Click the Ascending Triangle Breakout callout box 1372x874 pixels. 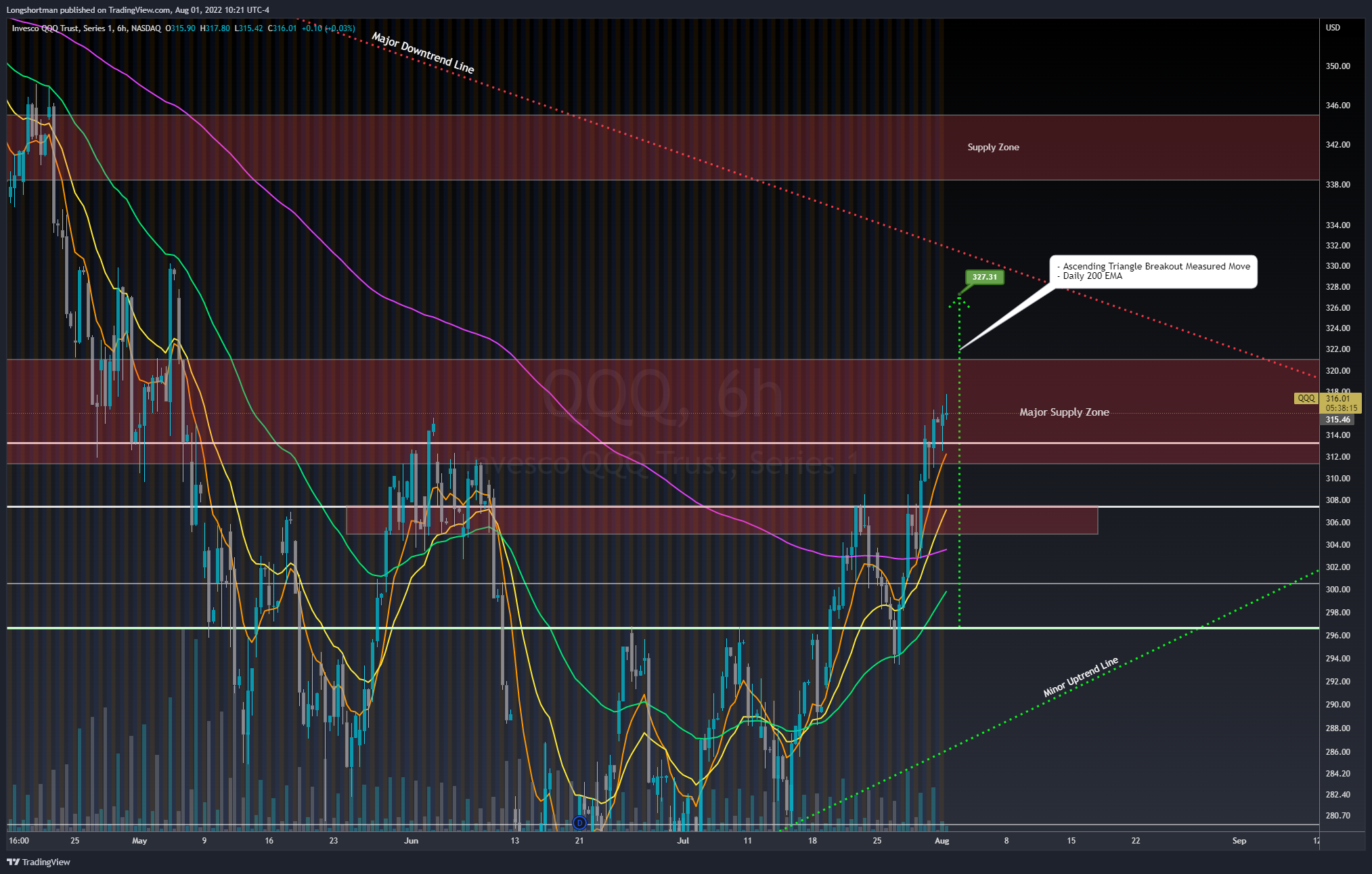[1153, 271]
